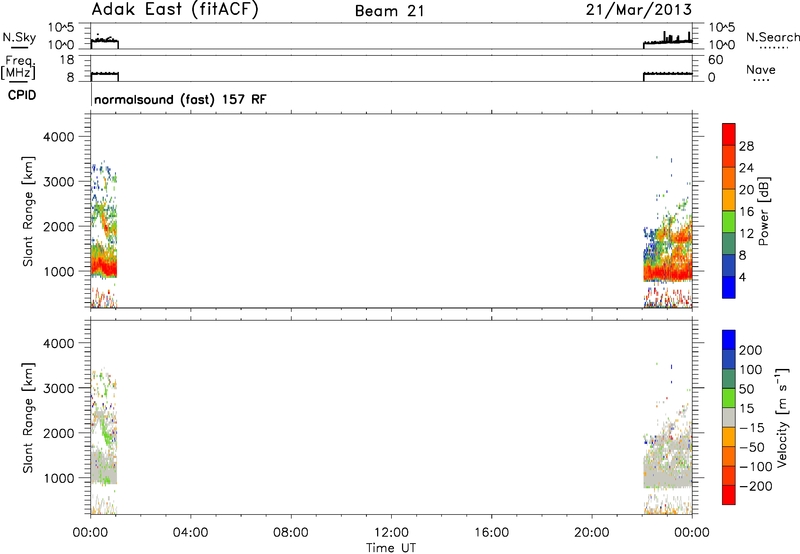Click the -200 velocity colorbar label

click(756, 486)
